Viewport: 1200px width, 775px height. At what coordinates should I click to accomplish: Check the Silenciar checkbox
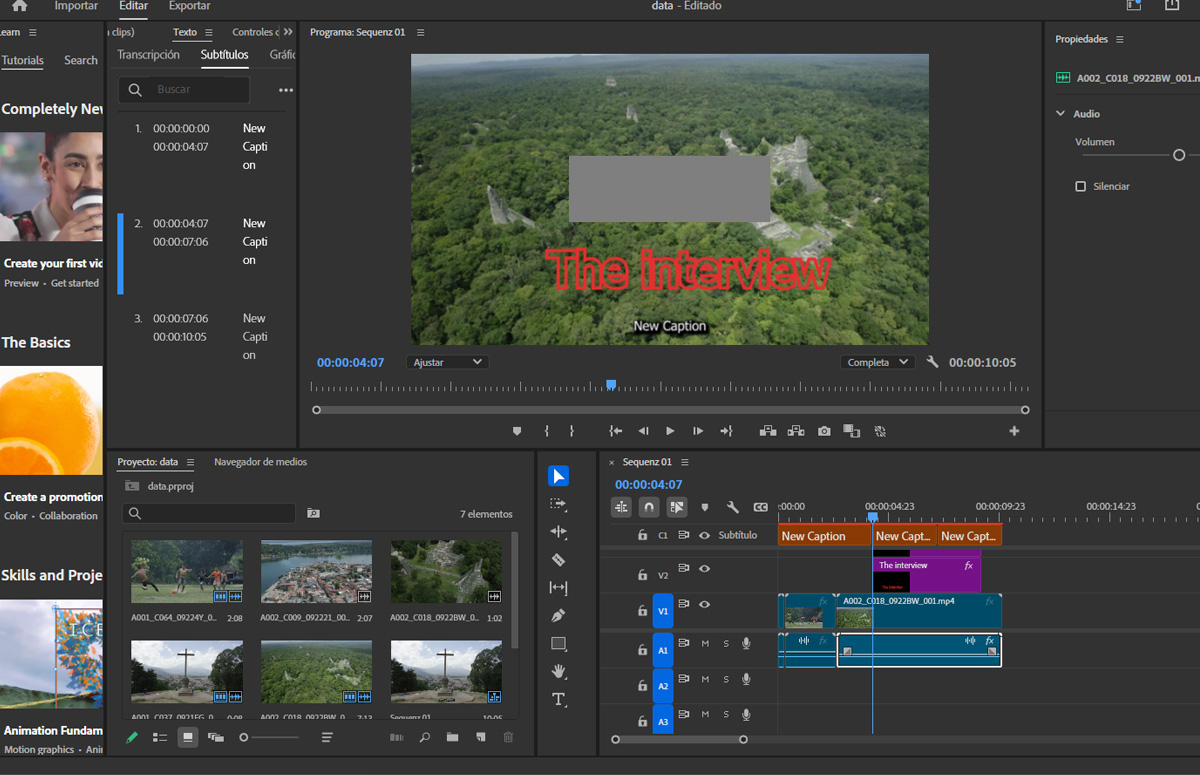[1080, 187]
